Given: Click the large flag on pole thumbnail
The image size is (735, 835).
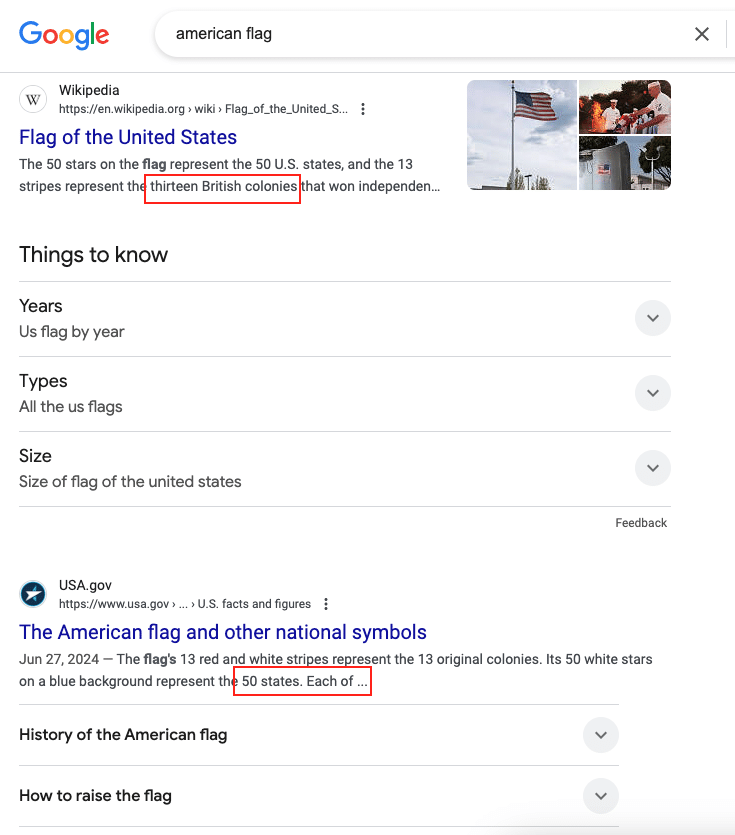Looking at the screenshot, I should pos(521,135).
